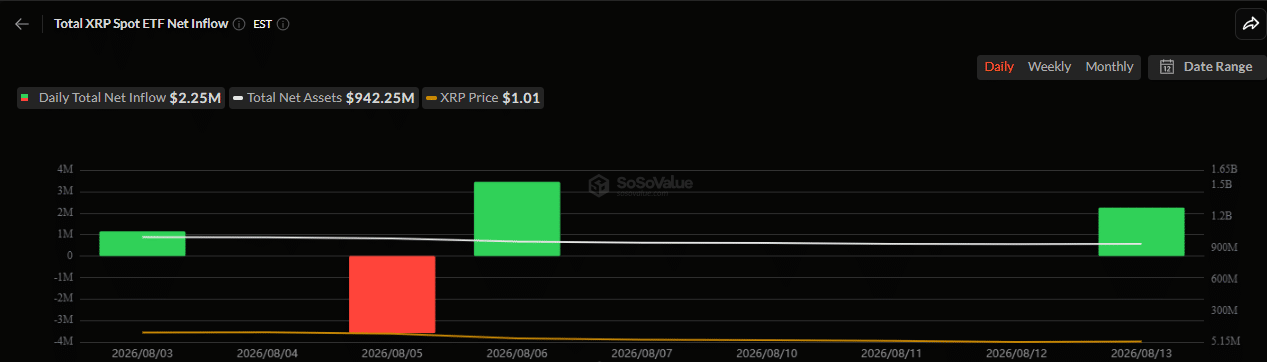Click the 2026/08/07 date axis label
Screen dimensions: 1267x362
[641, 353]
